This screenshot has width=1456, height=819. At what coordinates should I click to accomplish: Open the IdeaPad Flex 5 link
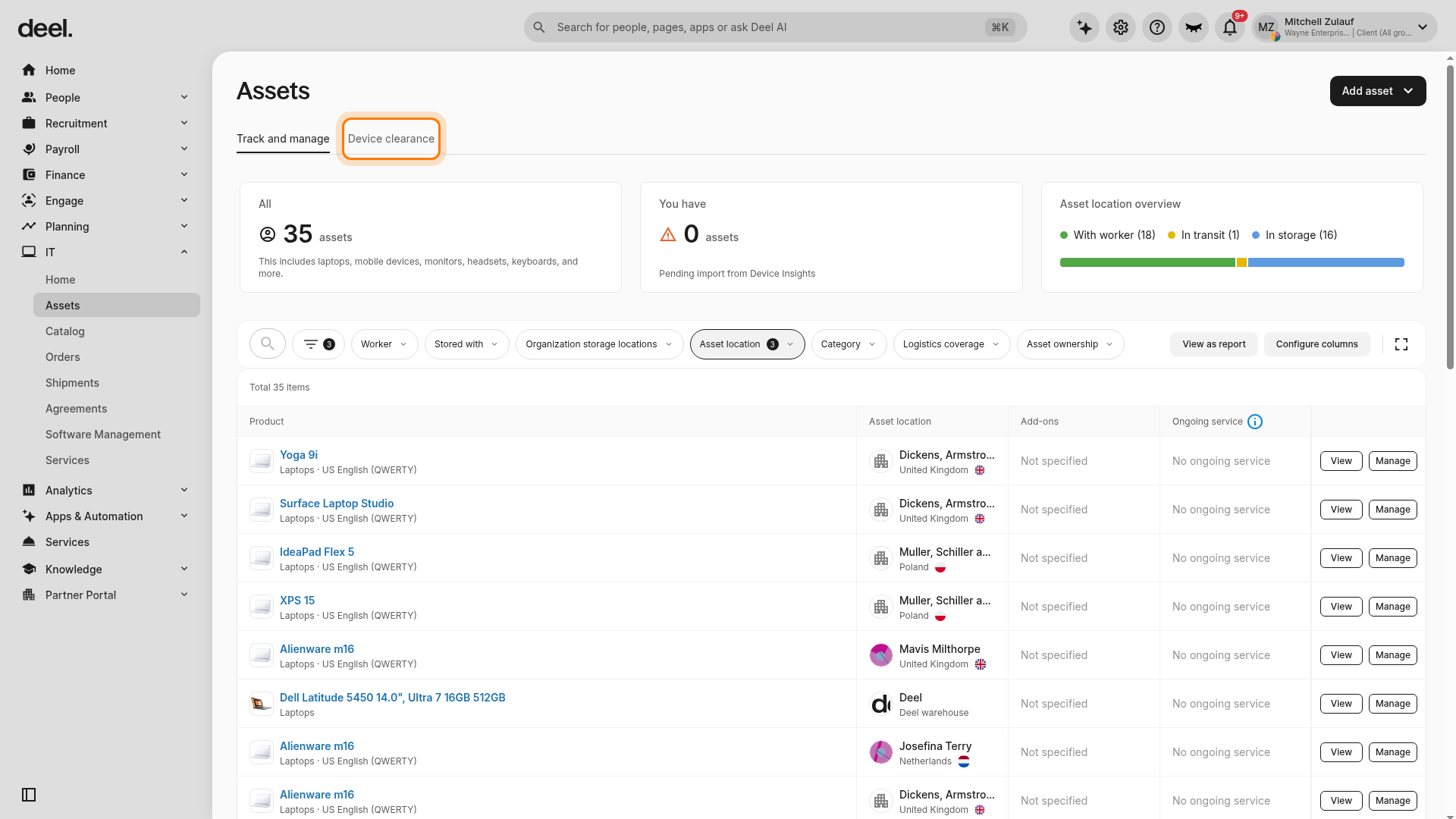tap(317, 552)
